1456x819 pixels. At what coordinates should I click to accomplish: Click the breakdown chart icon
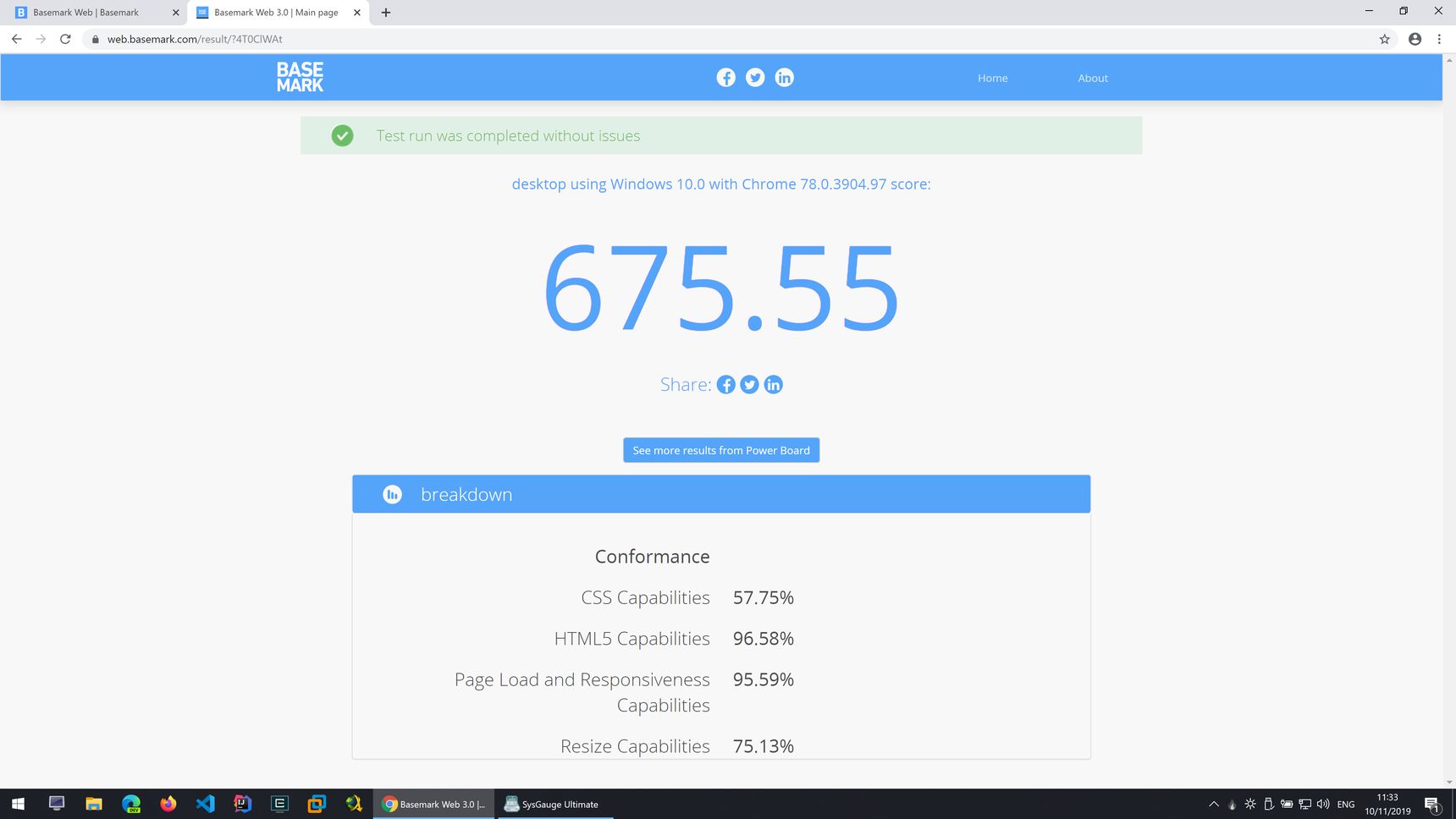pyautogui.click(x=392, y=494)
